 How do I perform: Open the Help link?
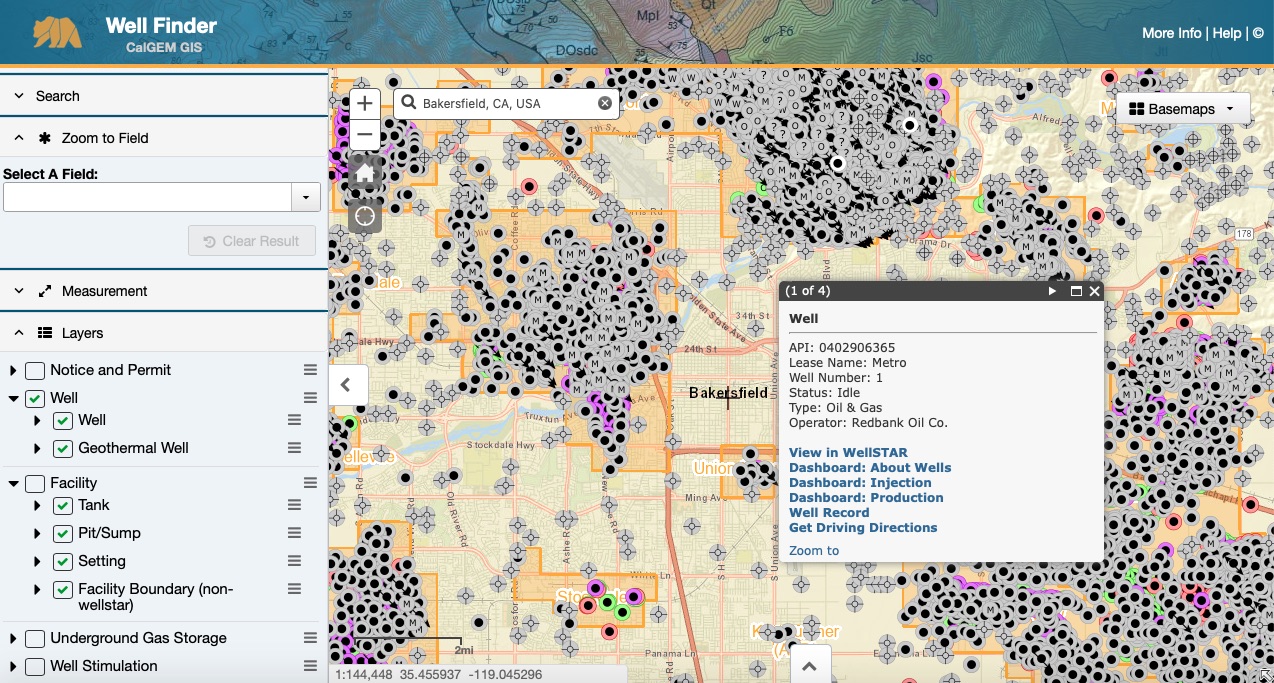click(1227, 33)
